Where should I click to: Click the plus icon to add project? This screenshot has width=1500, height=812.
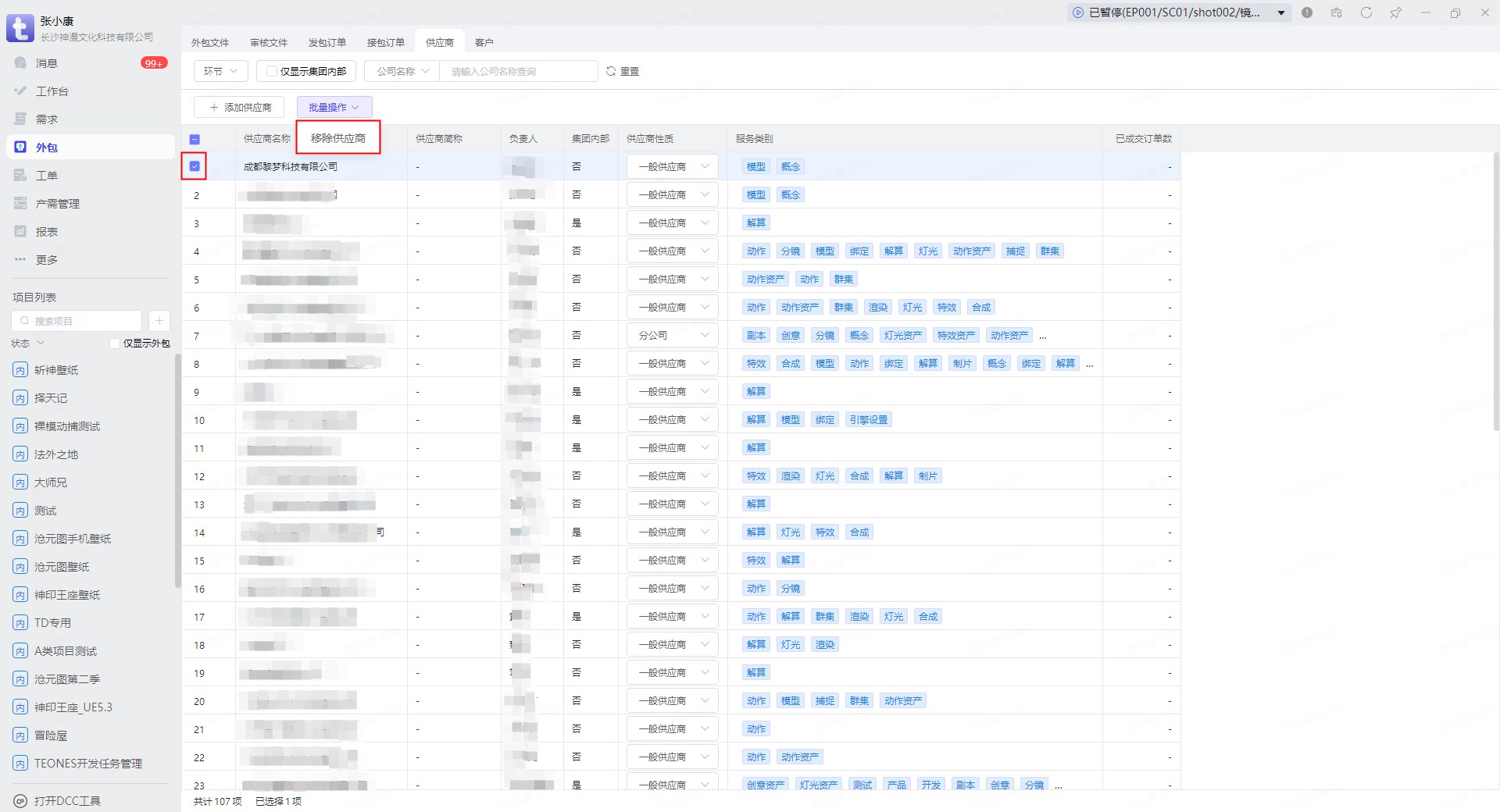click(159, 321)
